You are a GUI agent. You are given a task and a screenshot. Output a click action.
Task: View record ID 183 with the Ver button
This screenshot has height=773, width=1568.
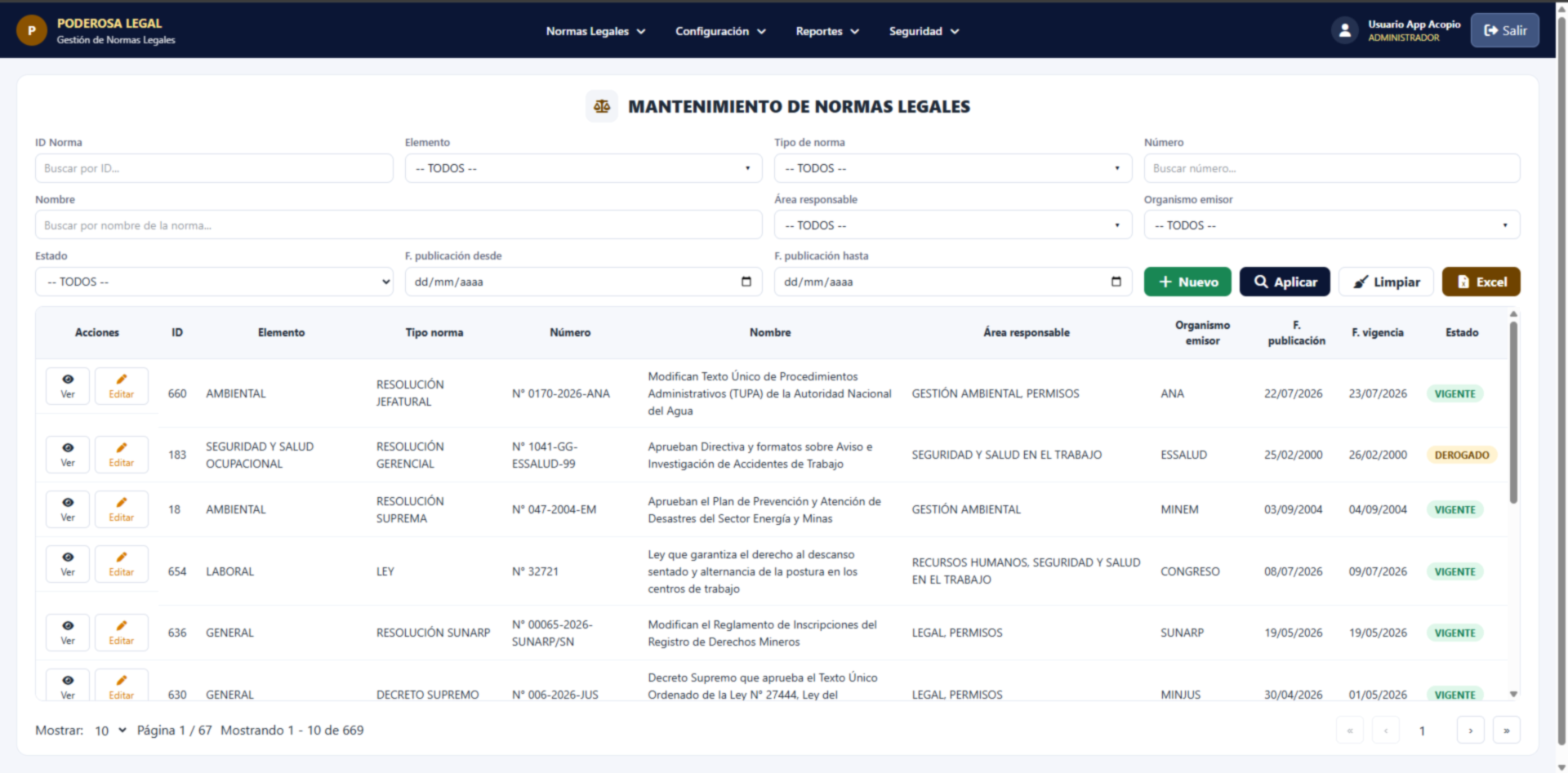(x=68, y=455)
